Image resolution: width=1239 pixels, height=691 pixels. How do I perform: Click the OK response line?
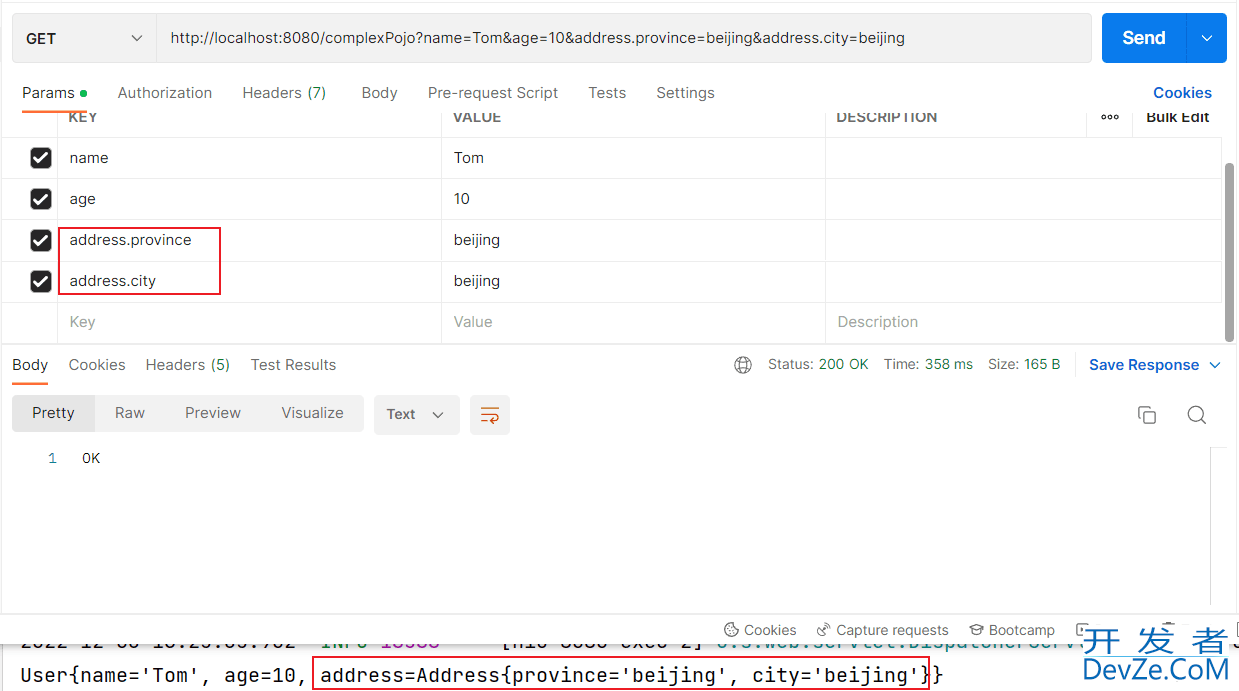click(x=91, y=458)
